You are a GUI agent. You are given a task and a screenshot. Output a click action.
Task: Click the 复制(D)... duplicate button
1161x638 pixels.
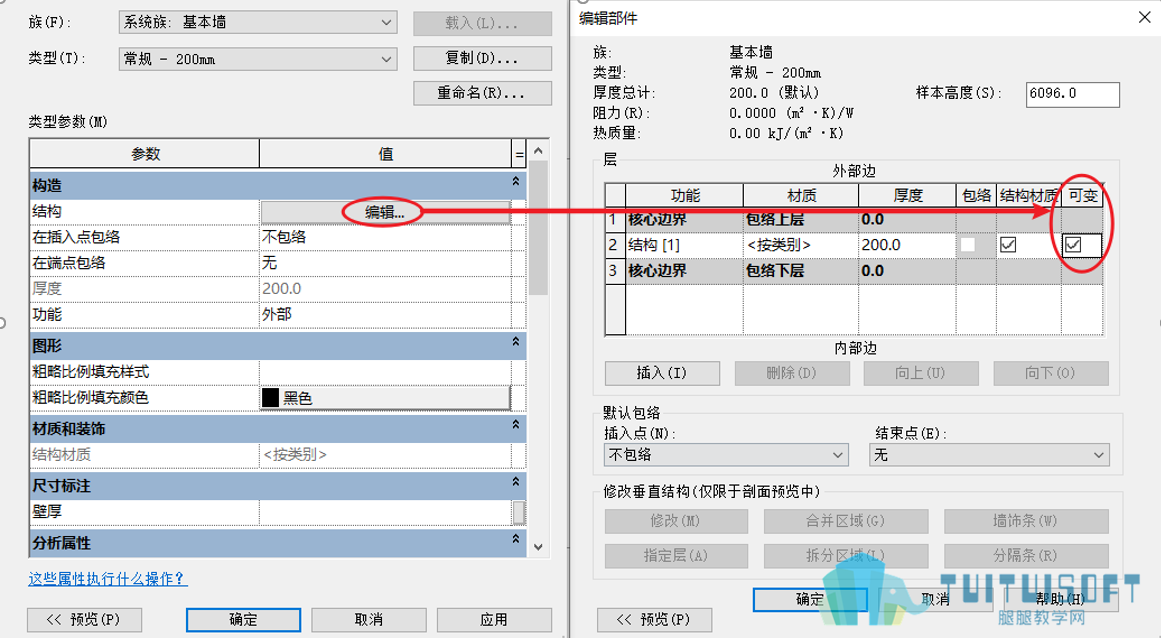[482, 58]
